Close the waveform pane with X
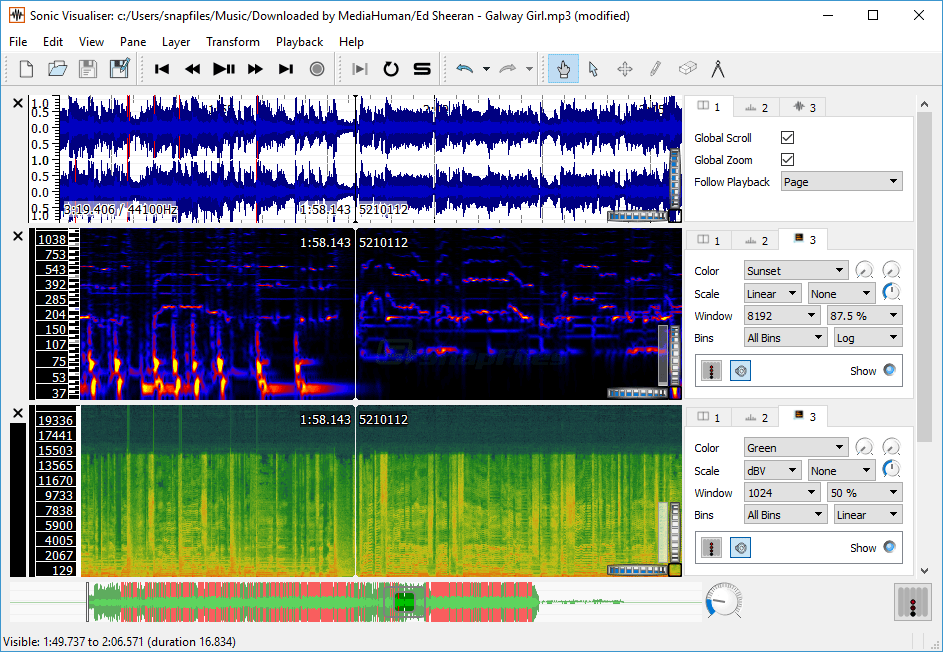 pyautogui.click(x=17, y=103)
